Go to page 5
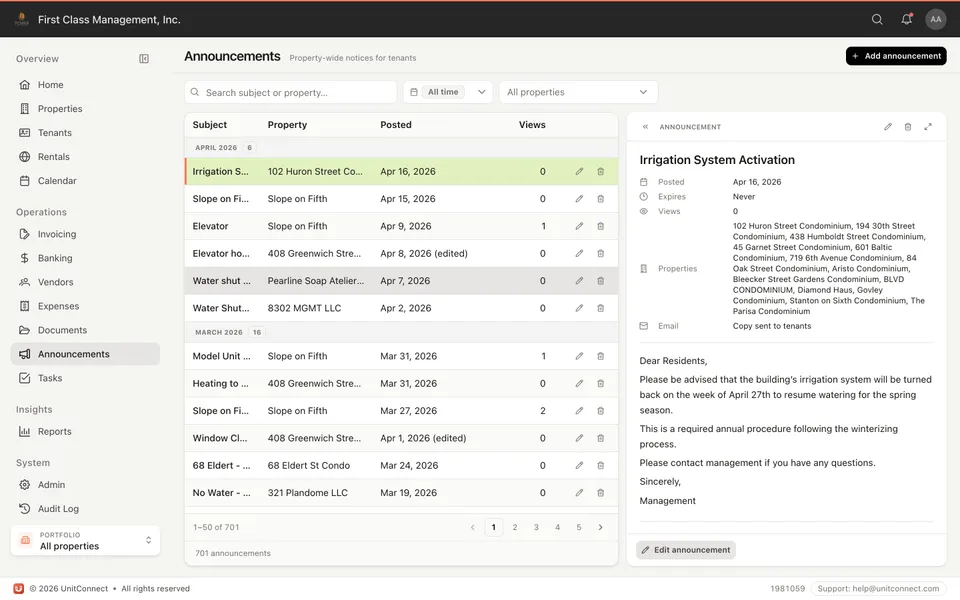This screenshot has height=600, width=960. [x=579, y=527]
